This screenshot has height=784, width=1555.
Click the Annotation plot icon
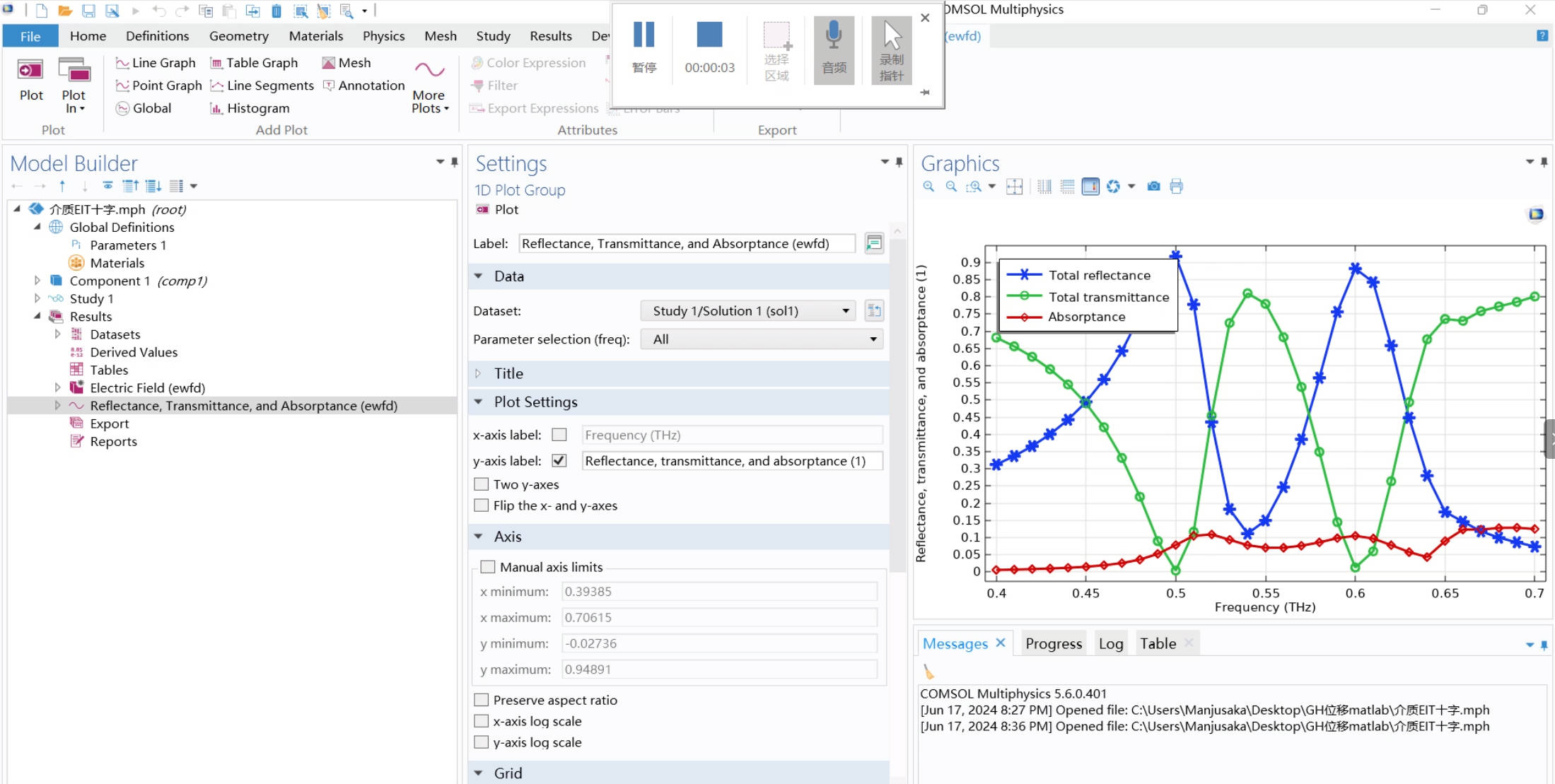click(363, 86)
